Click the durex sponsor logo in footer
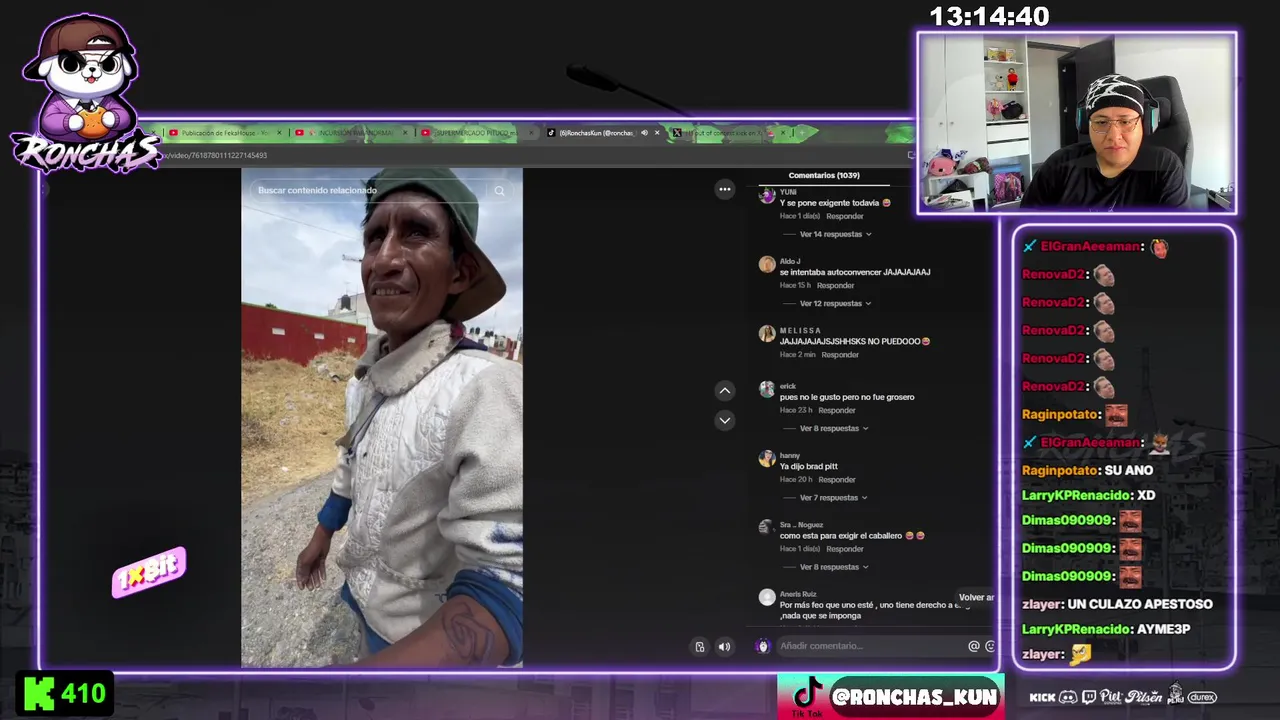The width and height of the screenshot is (1280, 720). point(1202,697)
